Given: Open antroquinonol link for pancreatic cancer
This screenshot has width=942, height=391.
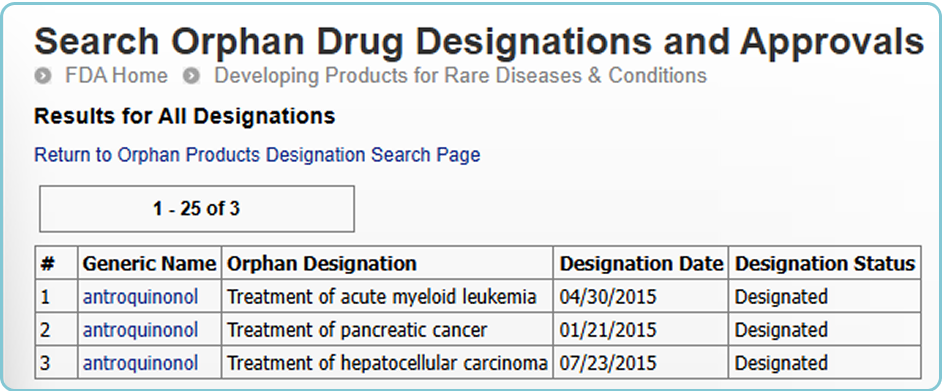Looking at the screenshot, I should 141,330.
